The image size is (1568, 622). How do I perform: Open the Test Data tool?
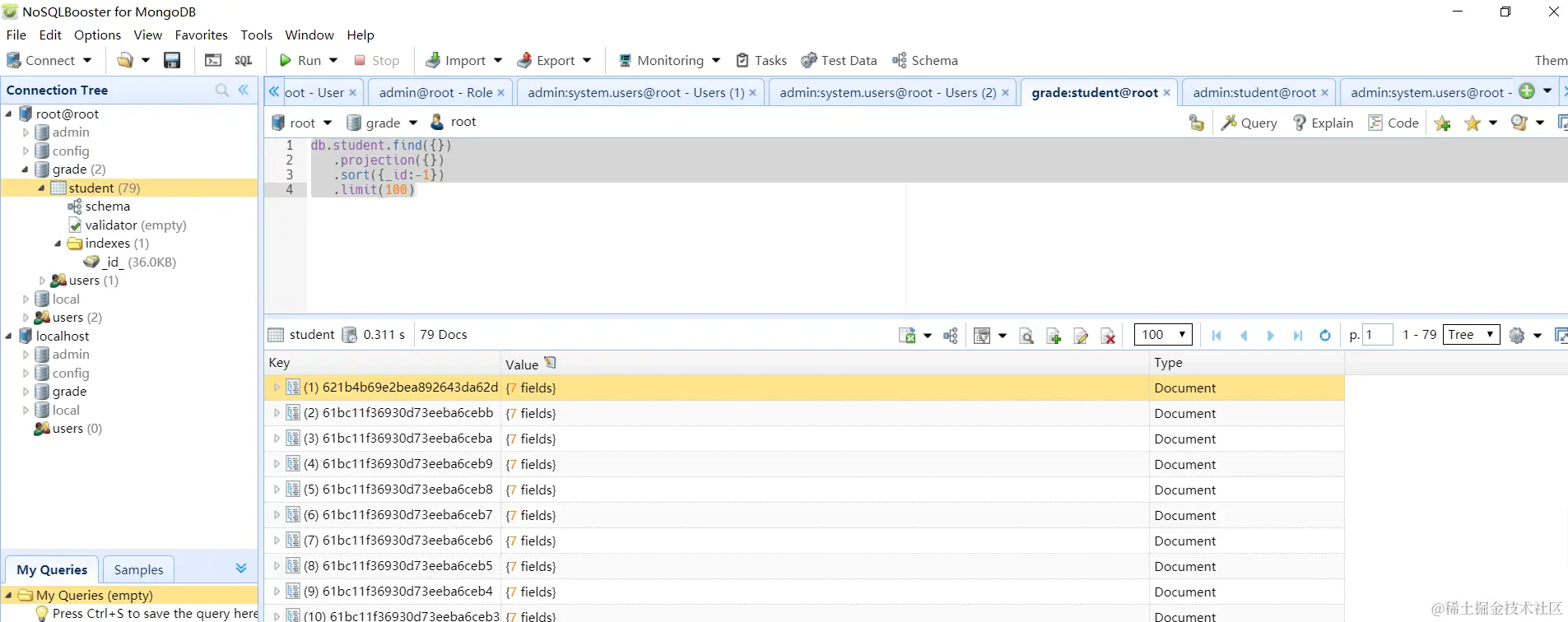(839, 60)
